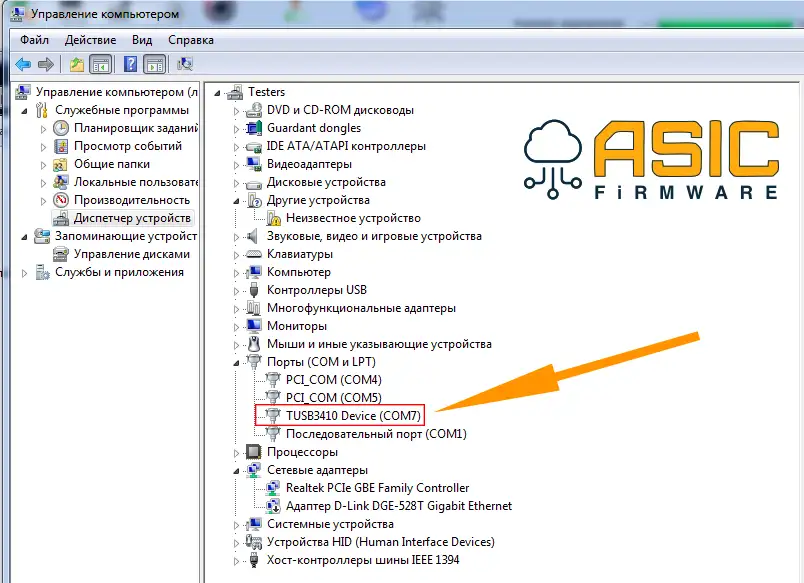
Task: Open the Действие menu
Action: click(90, 40)
